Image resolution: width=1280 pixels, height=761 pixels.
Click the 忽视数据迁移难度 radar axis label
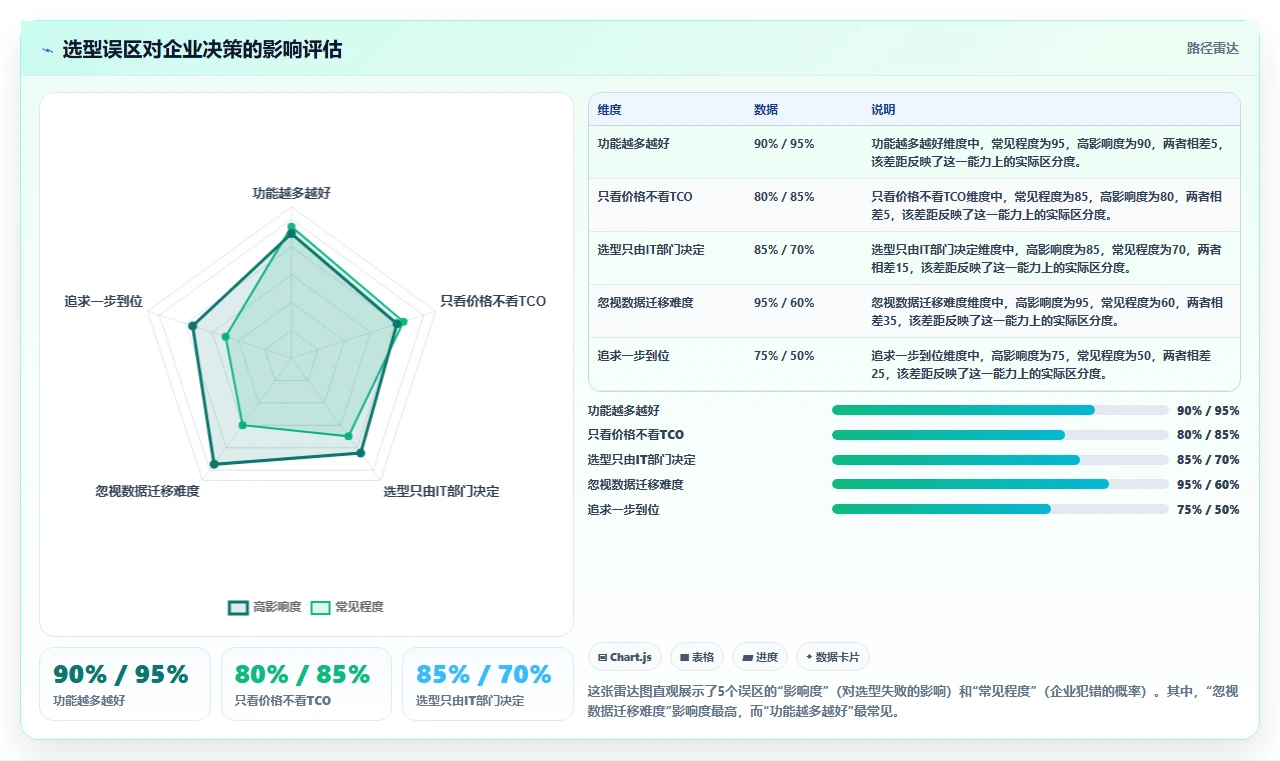coord(147,491)
